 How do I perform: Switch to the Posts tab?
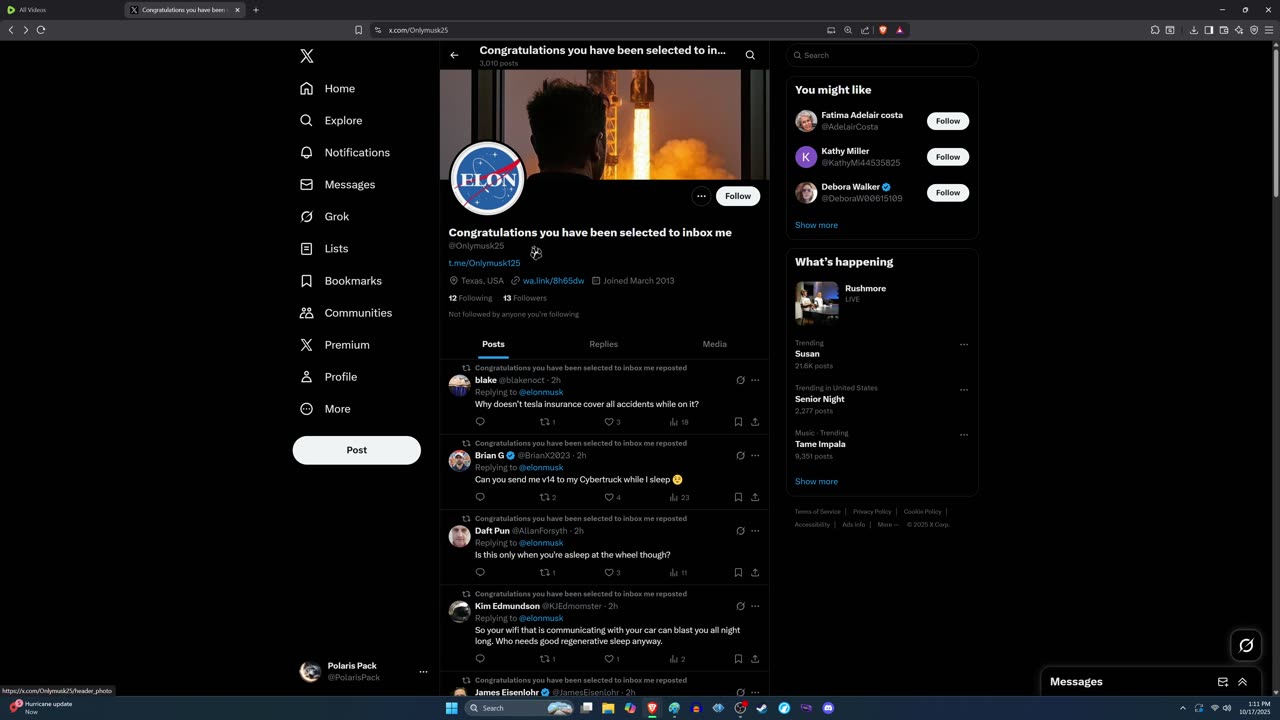[x=494, y=344]
